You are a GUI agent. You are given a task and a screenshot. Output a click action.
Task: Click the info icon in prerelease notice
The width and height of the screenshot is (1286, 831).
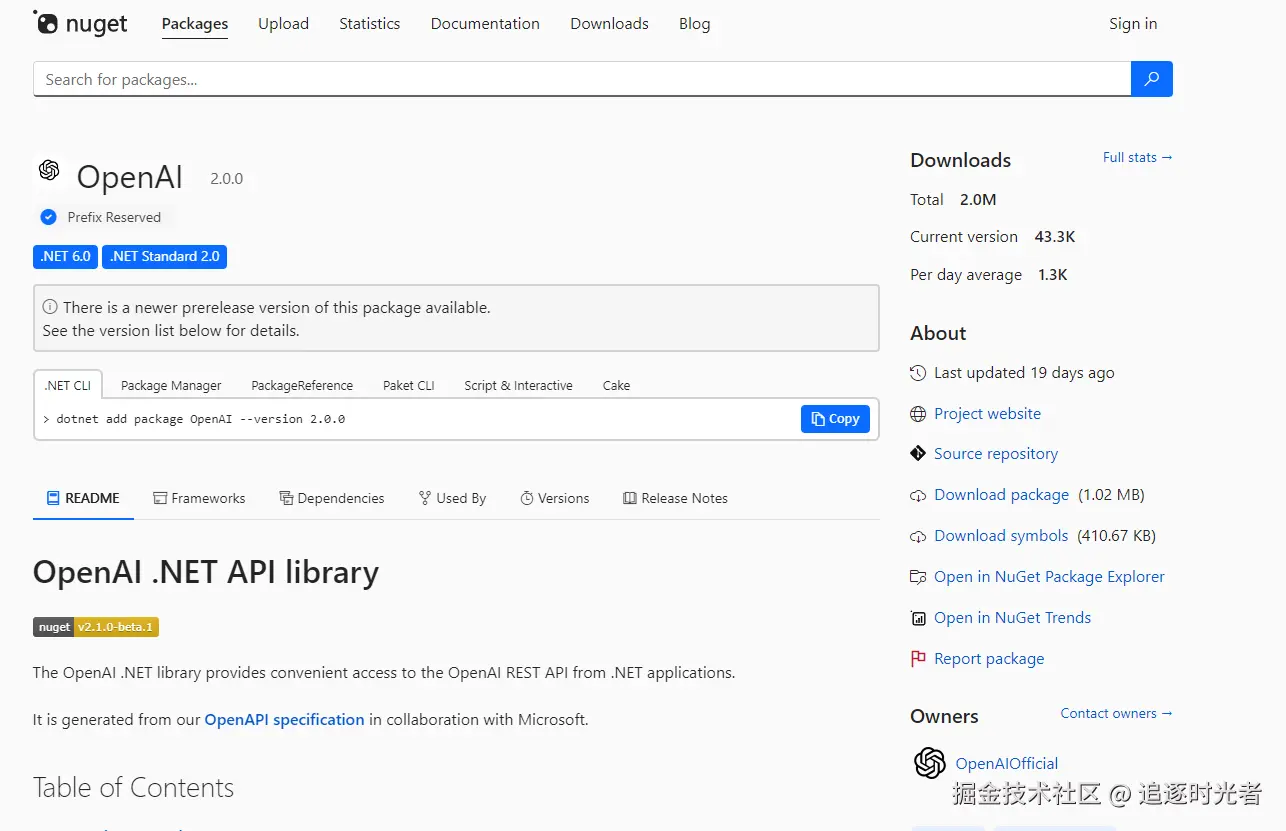50,308
